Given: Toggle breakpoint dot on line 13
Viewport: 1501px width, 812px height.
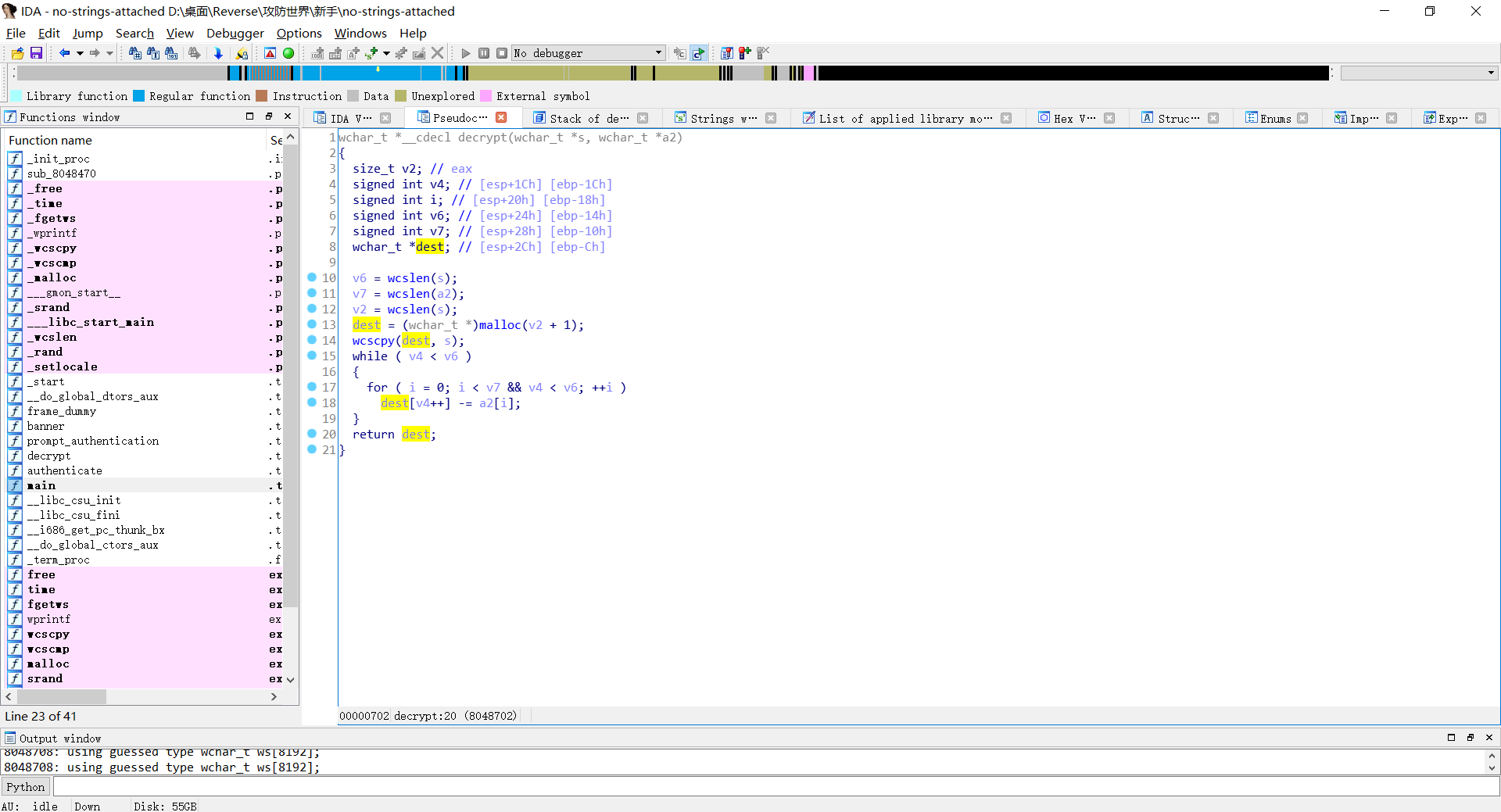Looking at the screenshot, I should [312, 324].
